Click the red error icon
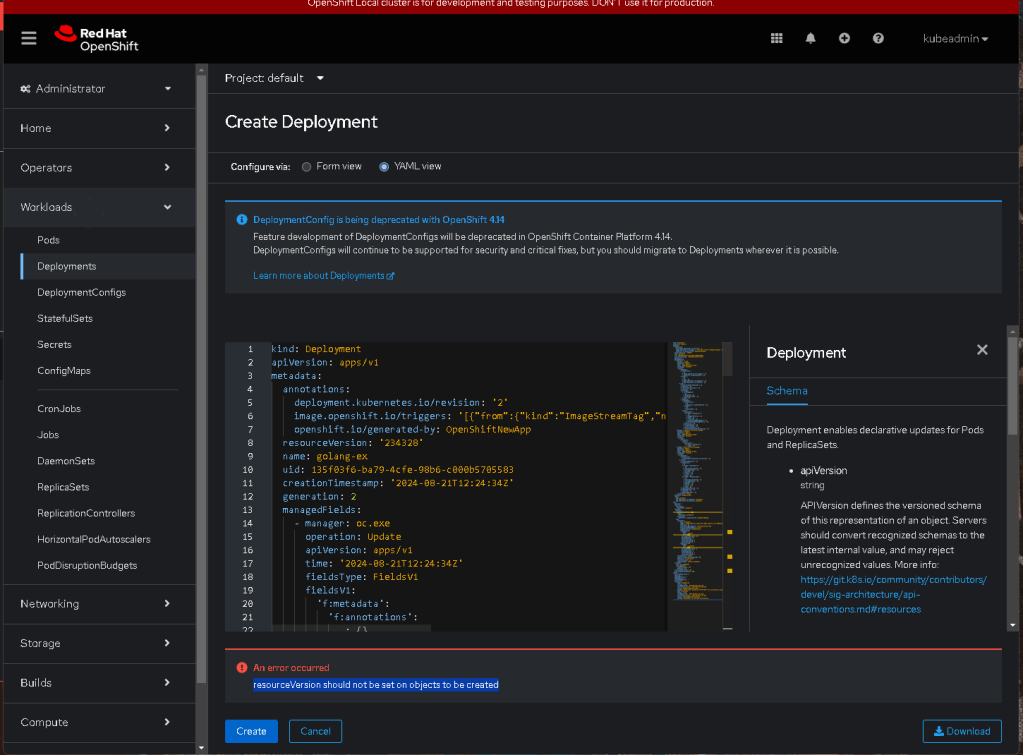 click(x=241, y=668)
